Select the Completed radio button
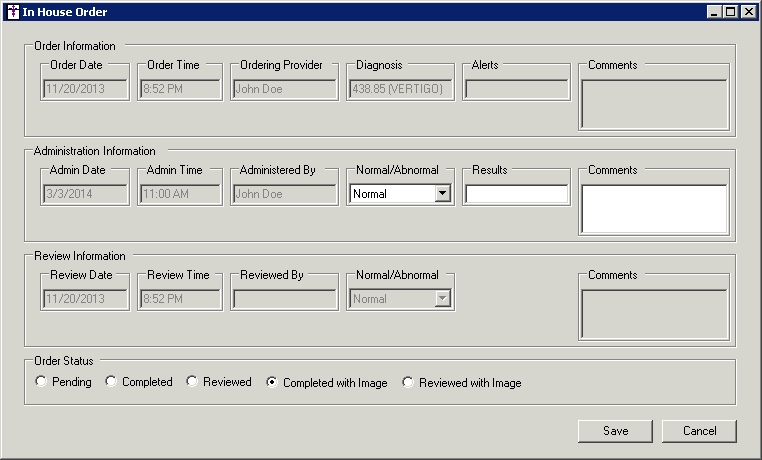The image size is (762, 460). pyautogui.click(x=111, y=382)
